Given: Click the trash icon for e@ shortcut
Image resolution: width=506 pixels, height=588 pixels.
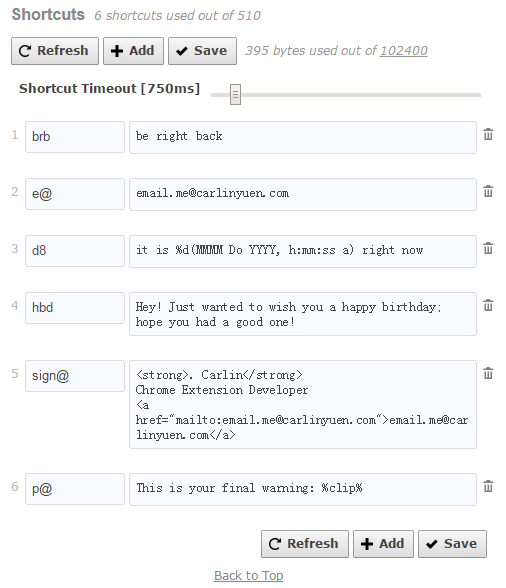Looking at the screenshot, I should pyautogui.click(x=488, y=191).
